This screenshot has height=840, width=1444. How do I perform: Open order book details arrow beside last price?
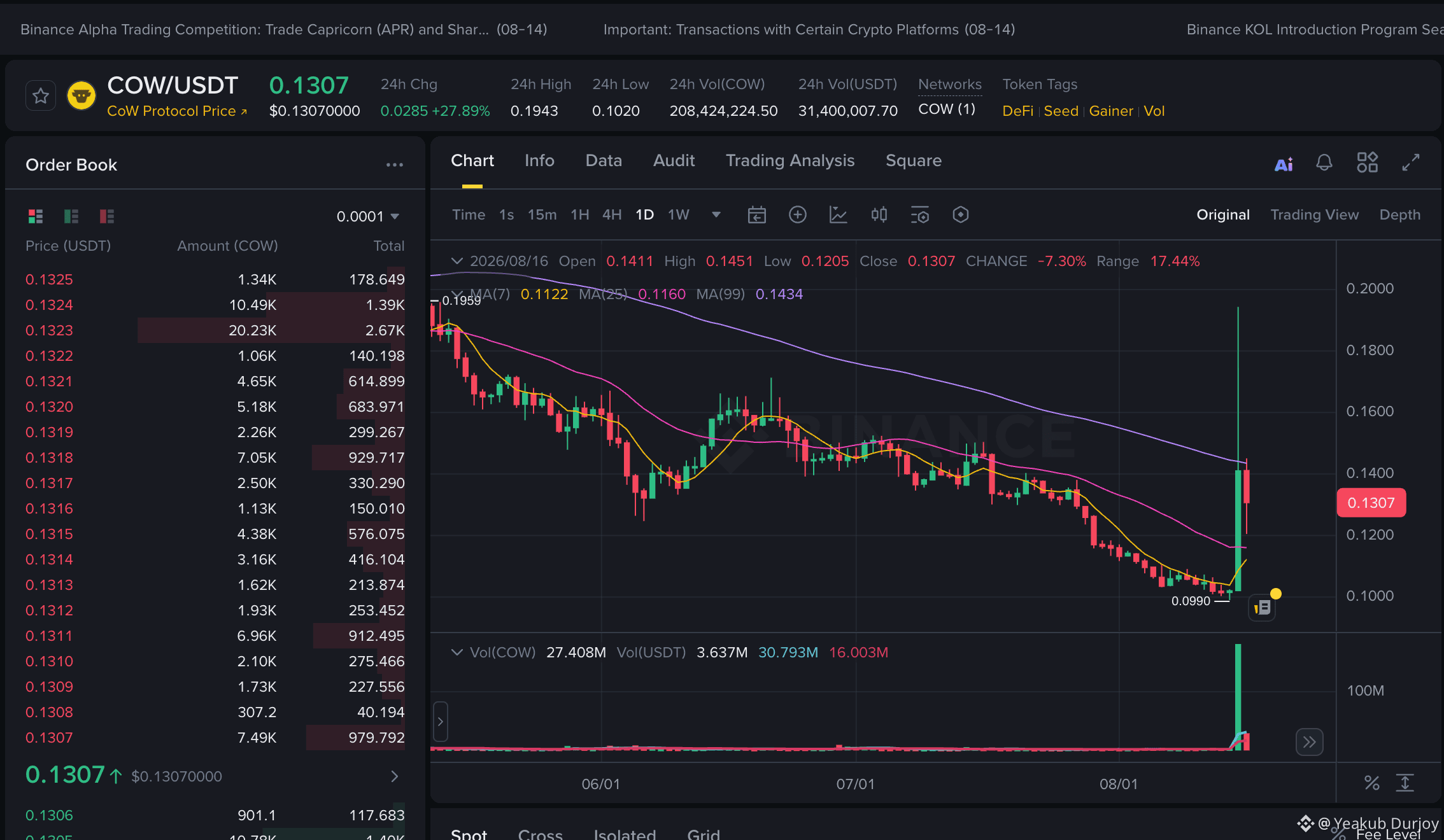pos(395,776)
